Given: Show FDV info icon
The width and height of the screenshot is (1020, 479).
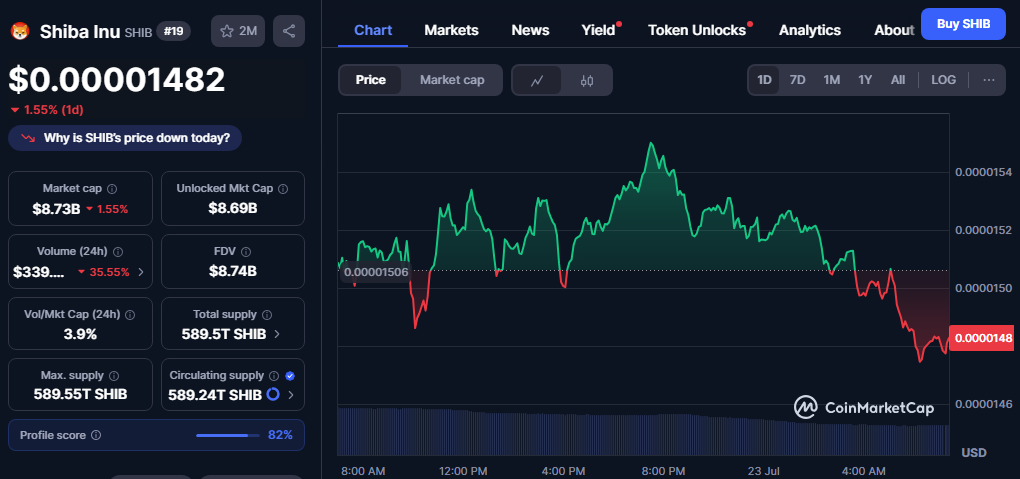Looking at the screenshot, I should pyautogui.click(x=245, y=251).
